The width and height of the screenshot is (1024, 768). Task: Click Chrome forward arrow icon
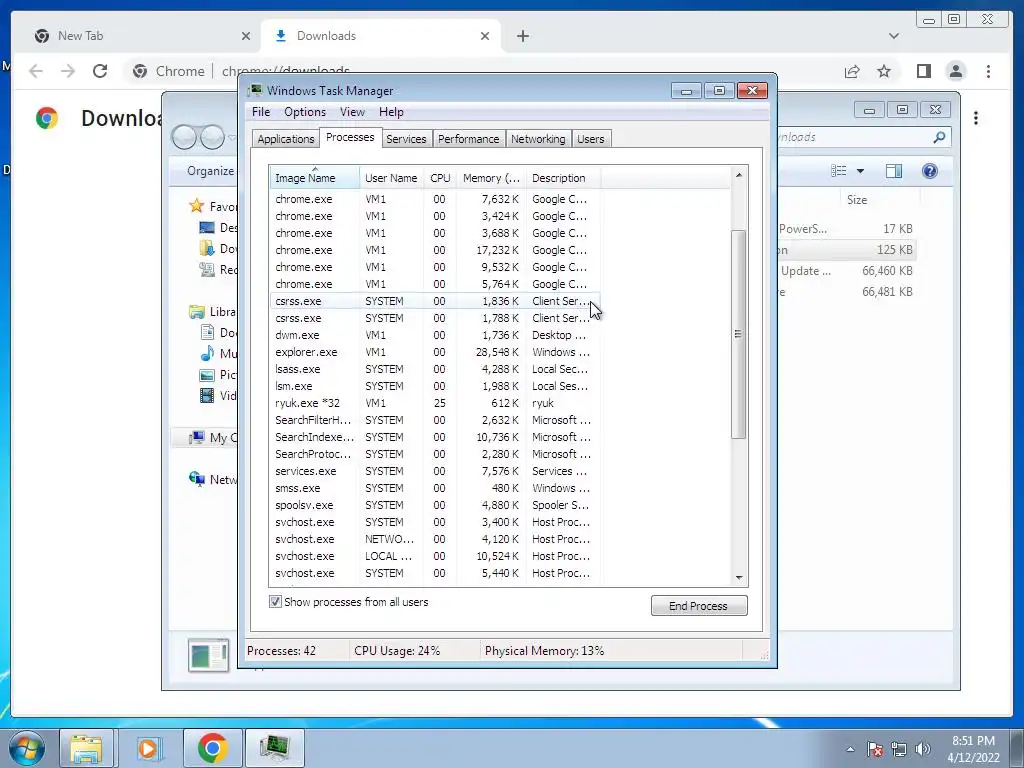(x=68, y=71)
